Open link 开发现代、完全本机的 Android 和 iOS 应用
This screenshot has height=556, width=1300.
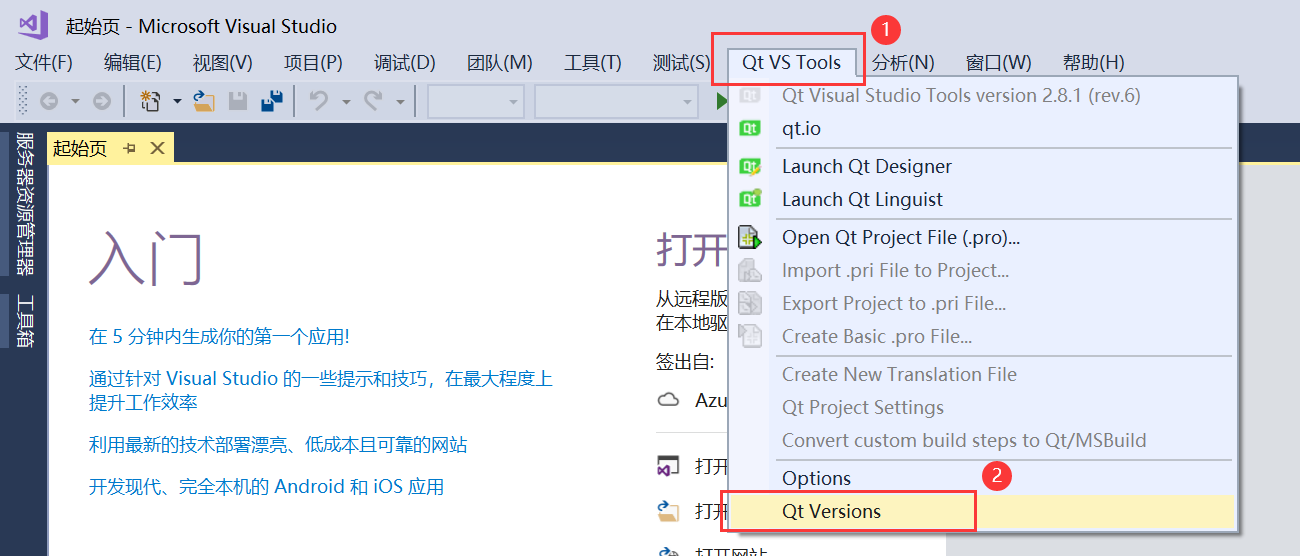pos(266,487)
